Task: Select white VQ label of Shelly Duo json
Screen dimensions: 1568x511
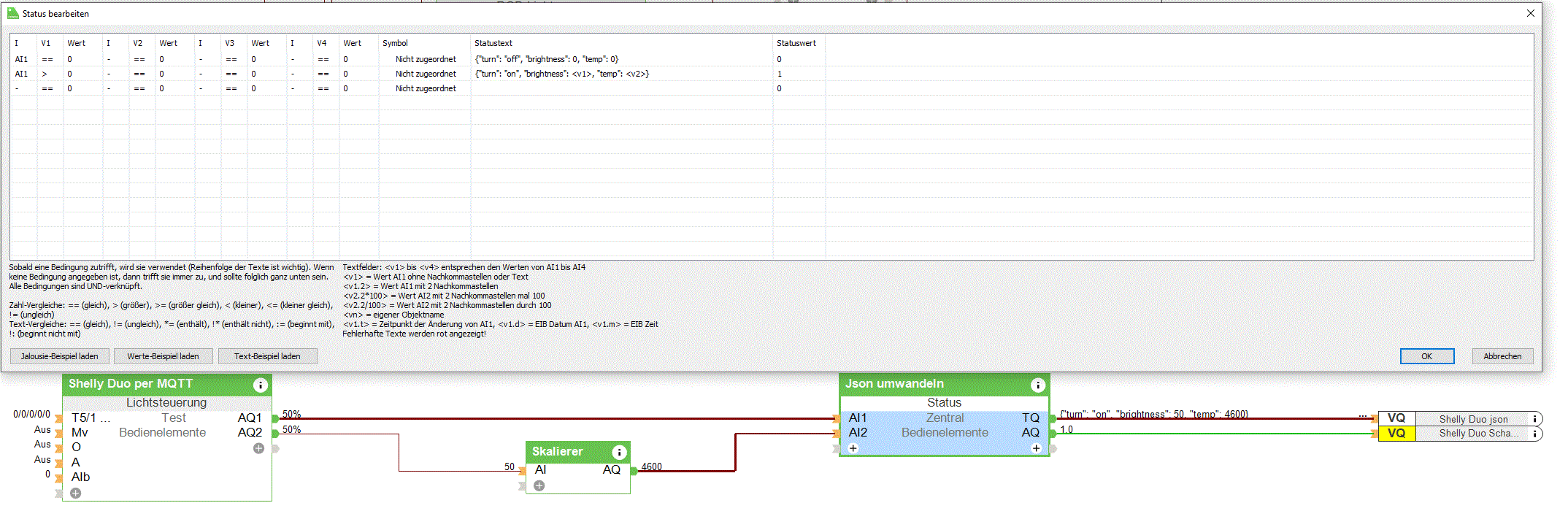Action: (x=1396, y=419)
